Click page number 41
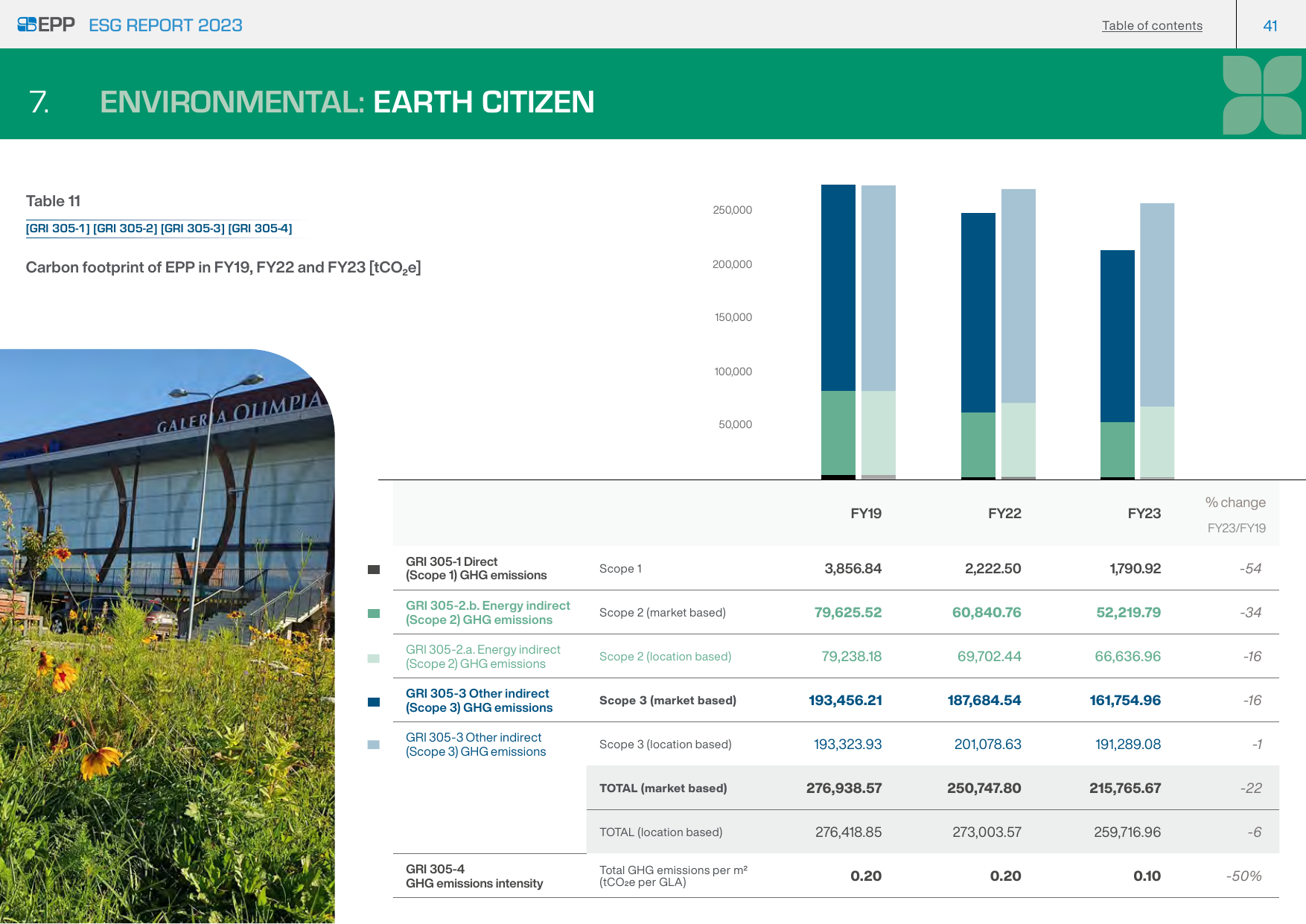The width and height of the screenshot is (1306, 924). 1270,25
